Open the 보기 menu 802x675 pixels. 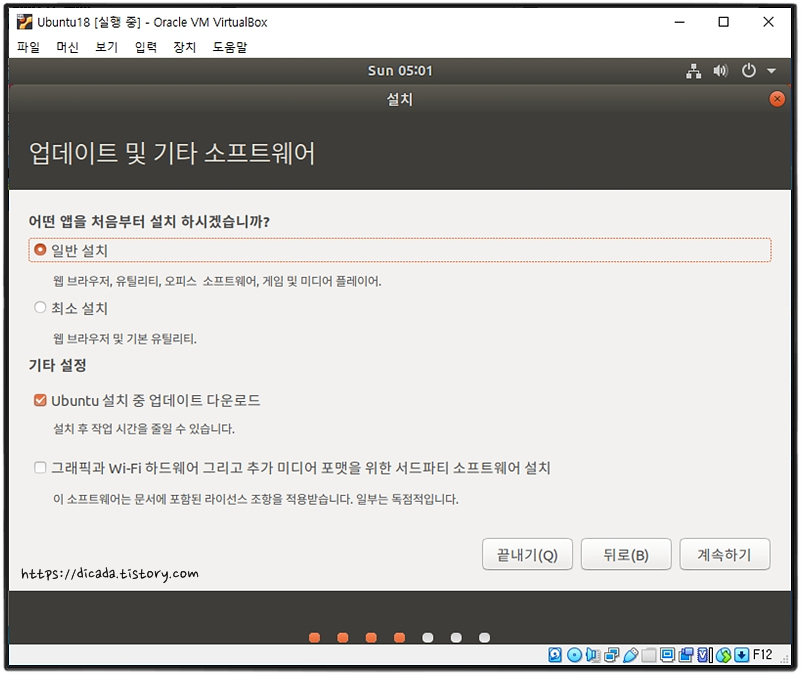pos(106,47)
